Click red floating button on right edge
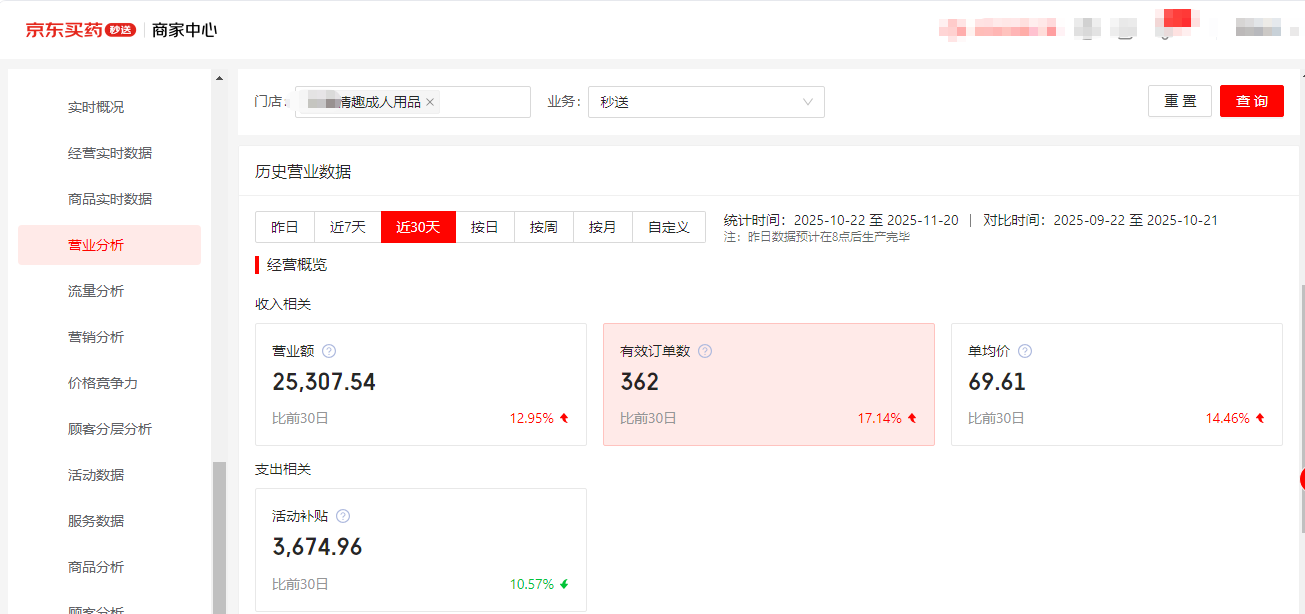This screenshot has height=614, width=1305. pos(1301,479)
